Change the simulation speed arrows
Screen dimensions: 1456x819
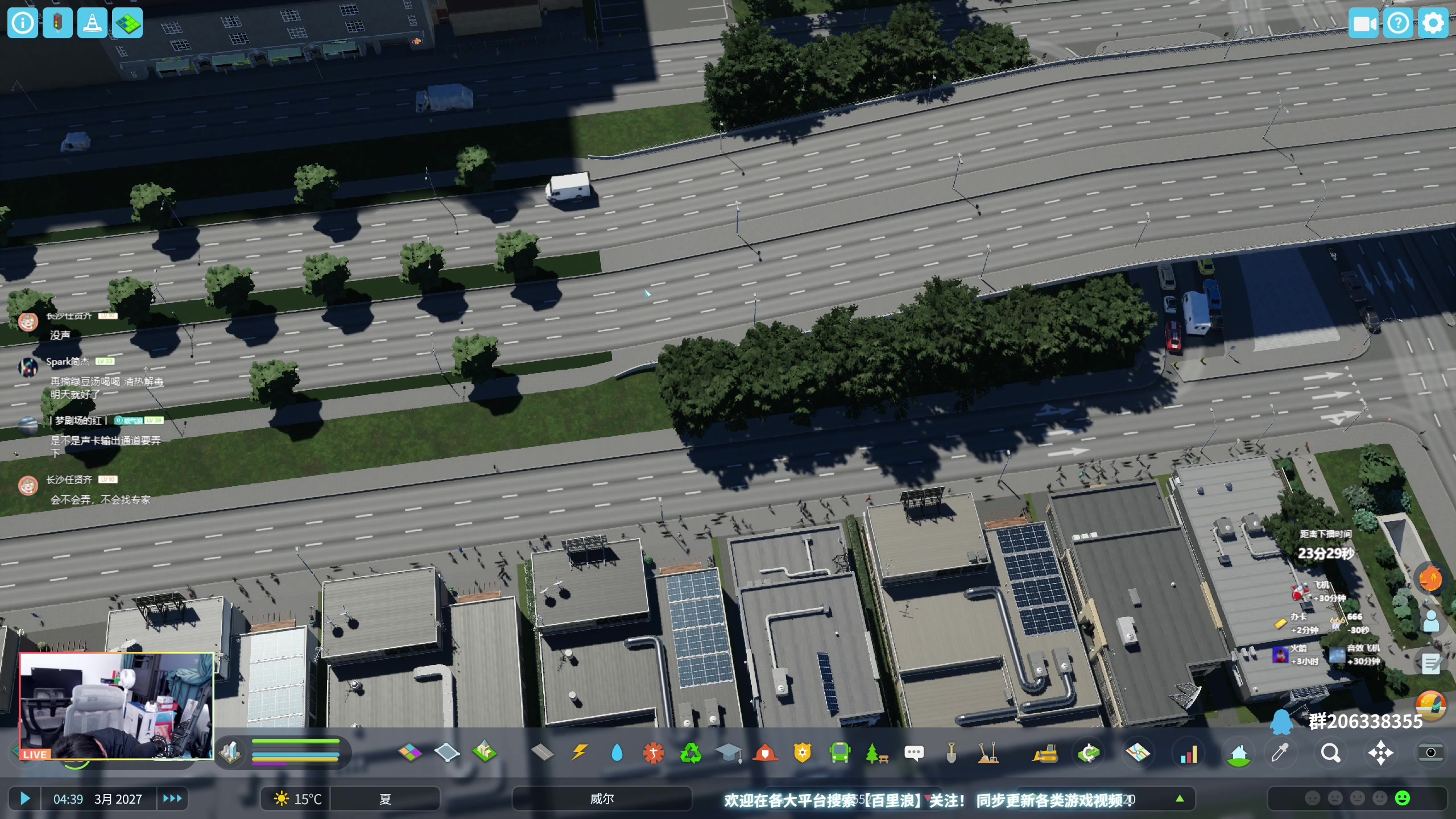[172, 799]
